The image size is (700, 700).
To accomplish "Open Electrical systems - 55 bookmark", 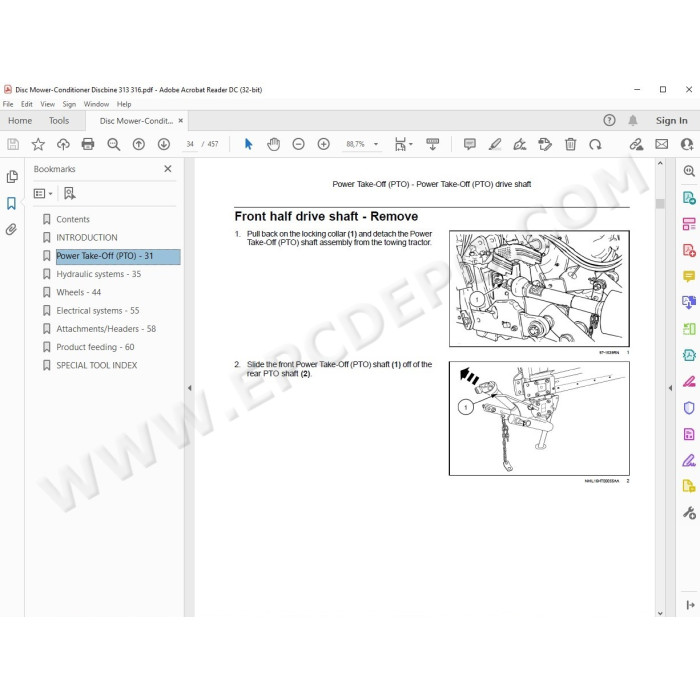I will click(x=98, y=311).
